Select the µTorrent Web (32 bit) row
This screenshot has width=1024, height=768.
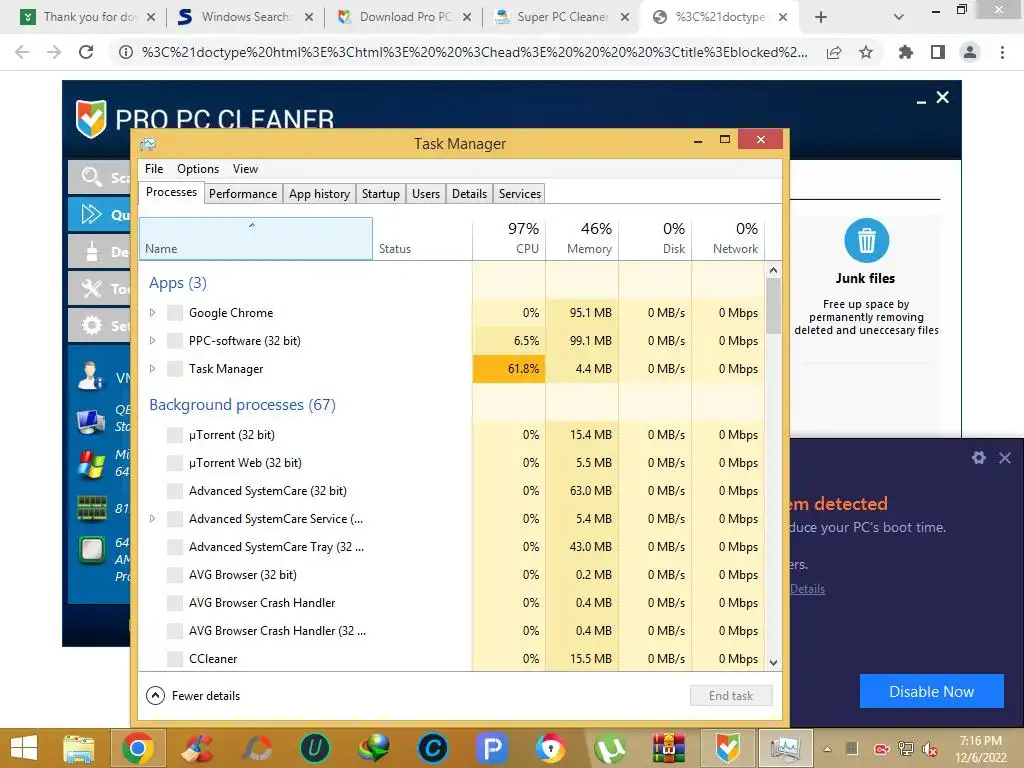pos(452,463)
